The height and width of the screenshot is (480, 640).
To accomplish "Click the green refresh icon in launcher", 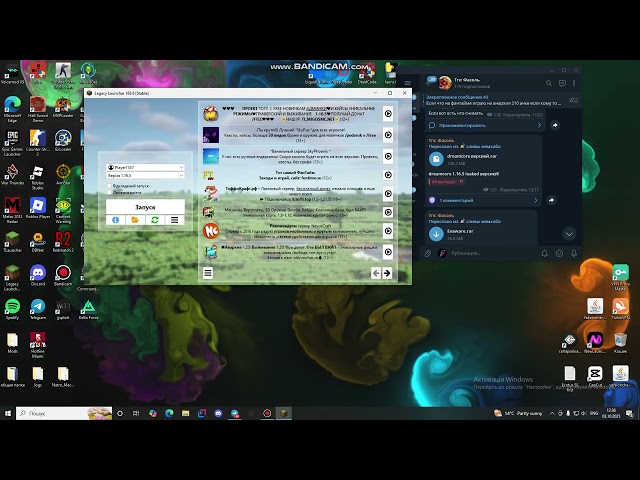I will click(155, 220).
